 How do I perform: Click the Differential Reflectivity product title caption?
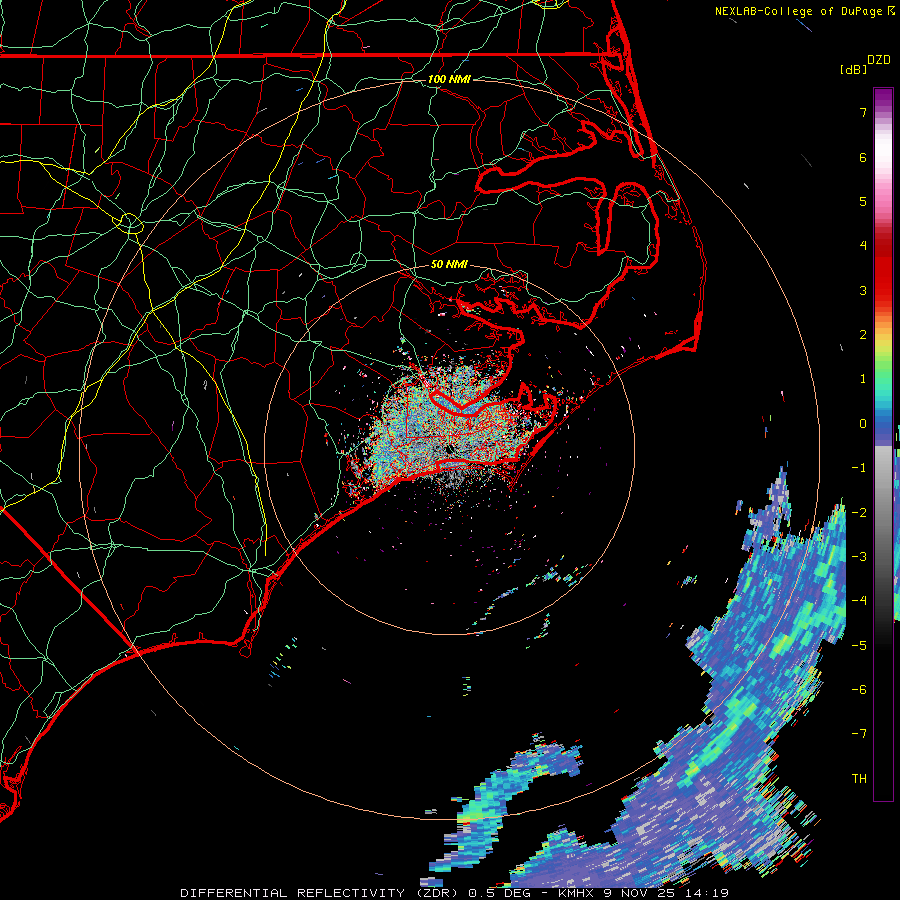click(x=455, y=893)
